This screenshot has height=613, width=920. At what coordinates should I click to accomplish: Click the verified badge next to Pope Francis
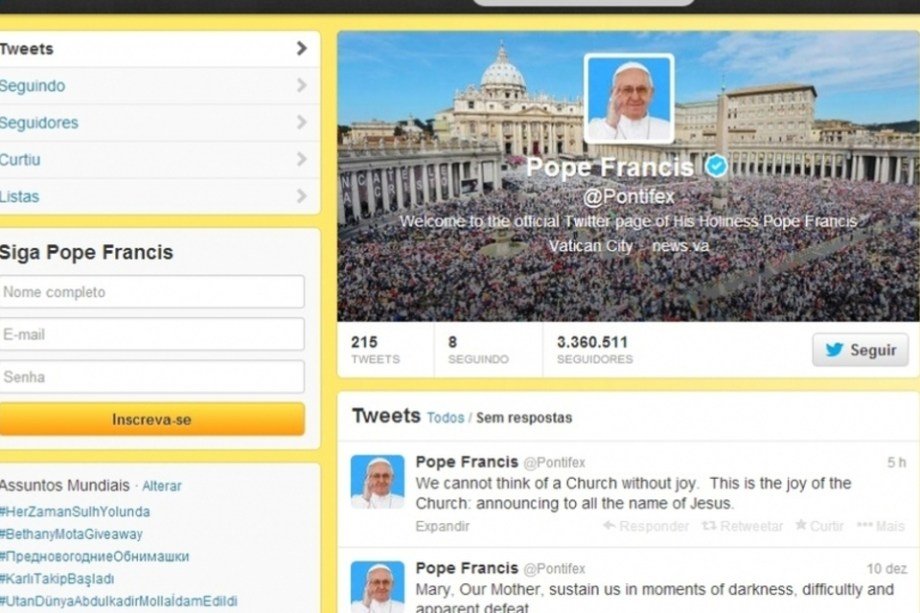[x=715, y=166]
